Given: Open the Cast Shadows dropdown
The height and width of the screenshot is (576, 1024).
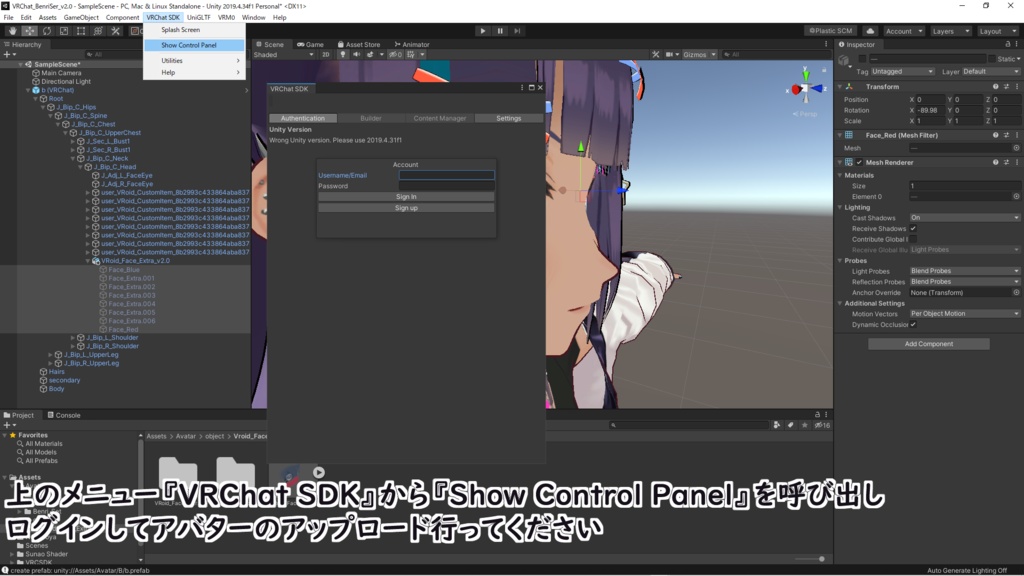Looking at the screenshot, I should coord(963,217).
